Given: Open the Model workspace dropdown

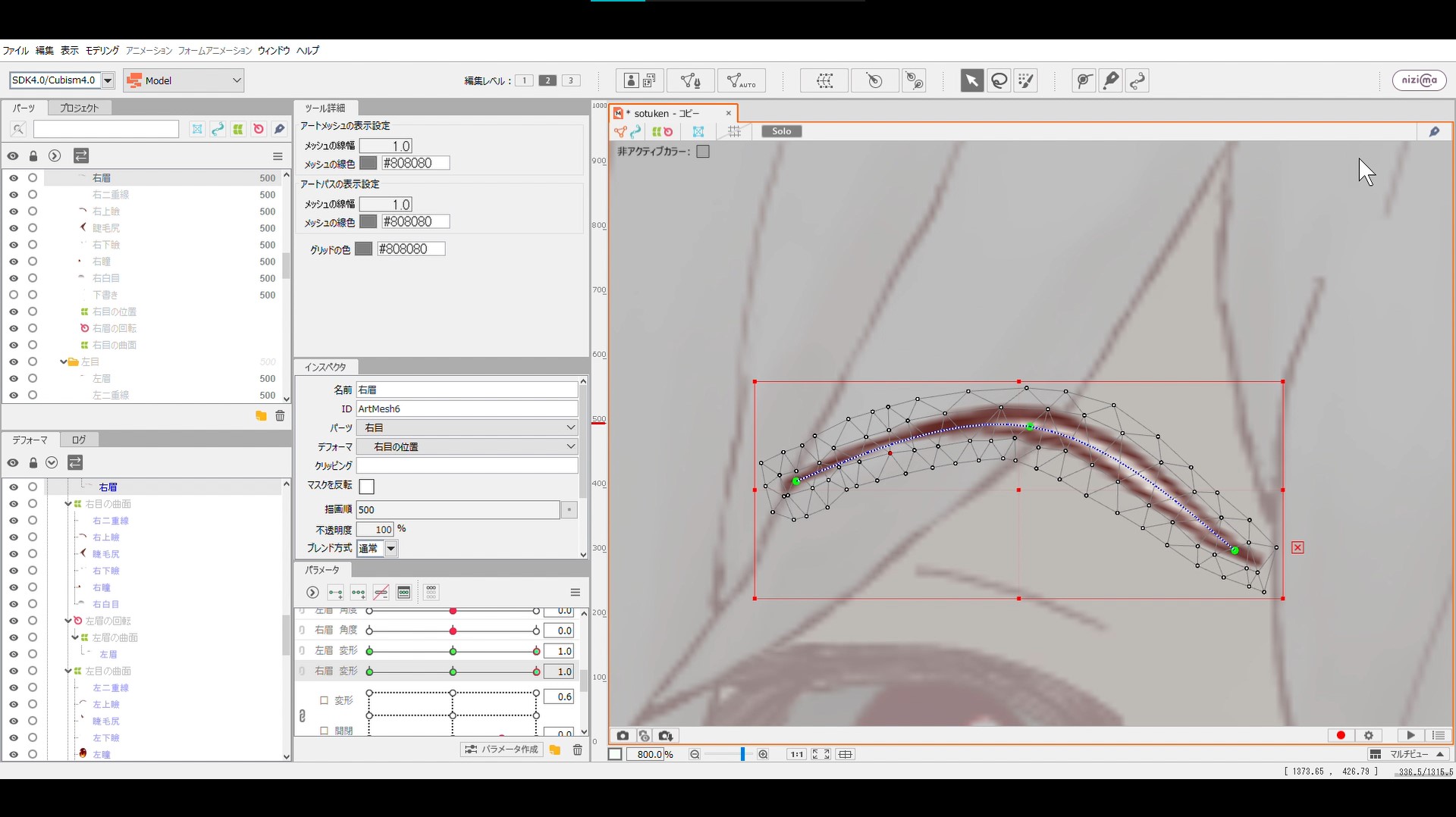Looking at the screenshot, I should (184, 80).
